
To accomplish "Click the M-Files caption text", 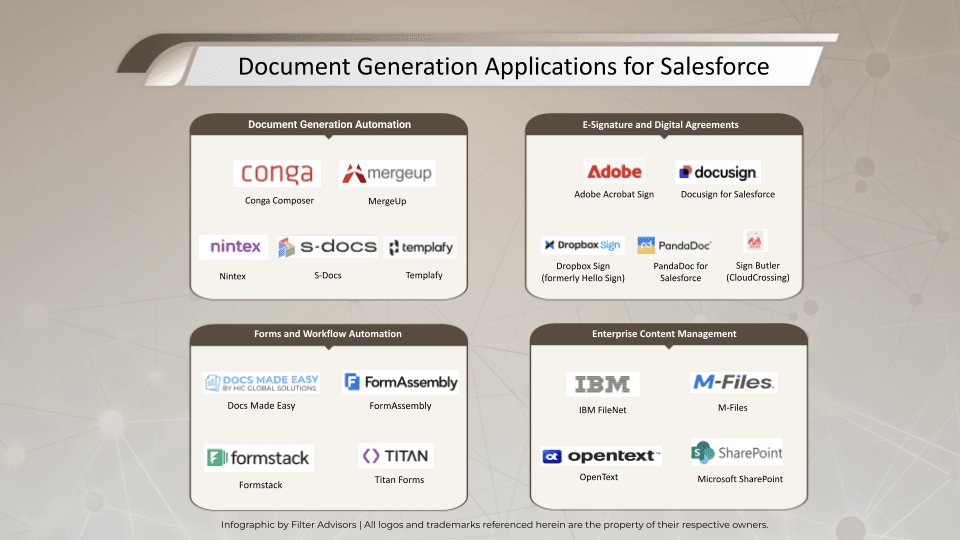I will [x=733, y=408].
